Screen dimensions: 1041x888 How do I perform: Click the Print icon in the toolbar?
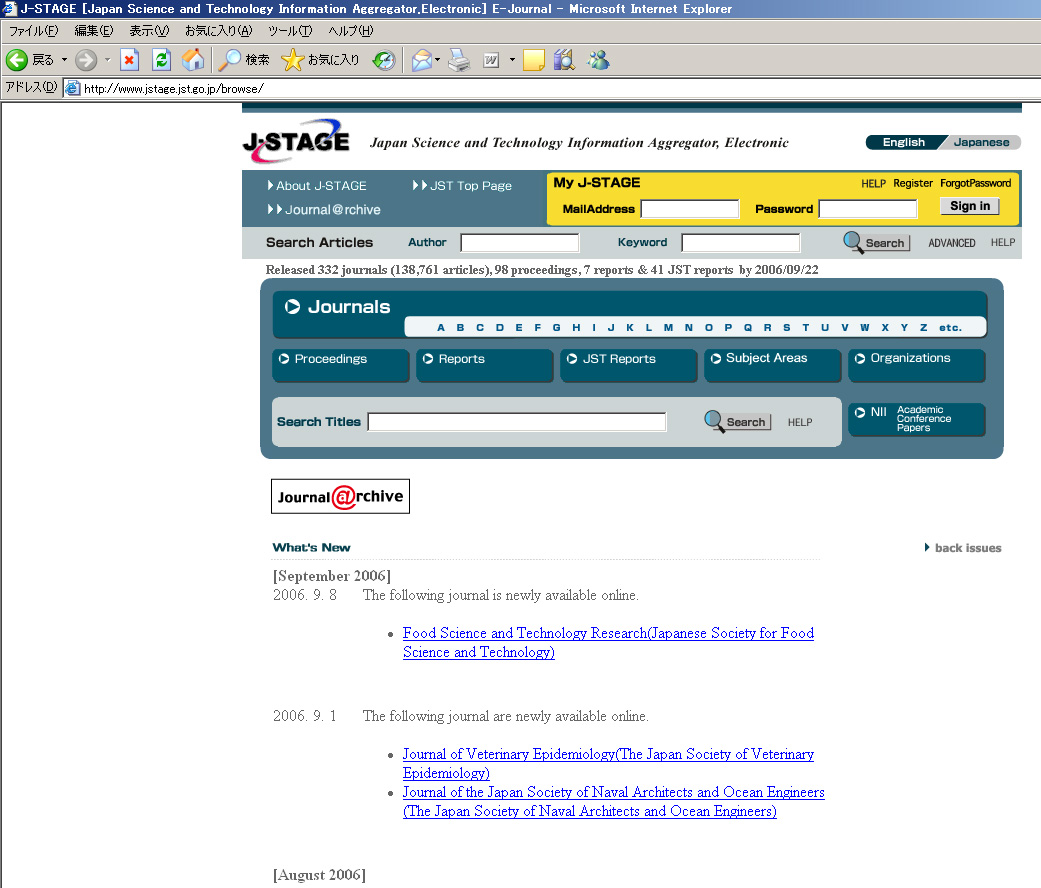coord(459,60)
